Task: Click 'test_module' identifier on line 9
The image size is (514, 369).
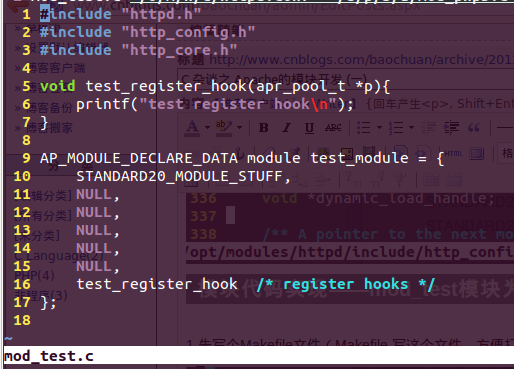Action: coord(359,158)
